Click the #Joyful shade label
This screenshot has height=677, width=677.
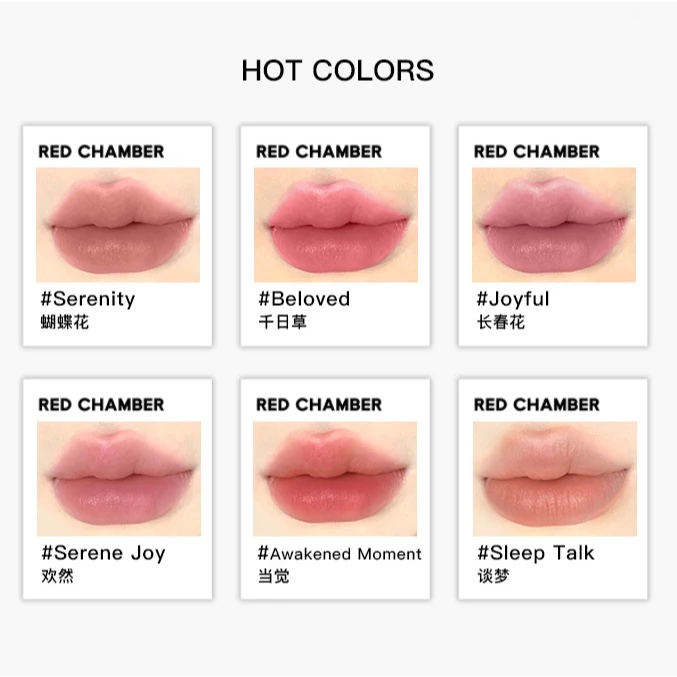click(512, 299)
